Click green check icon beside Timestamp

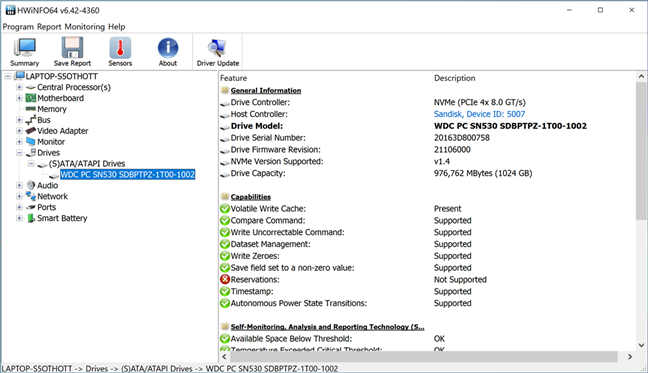[x=225, y=291]
